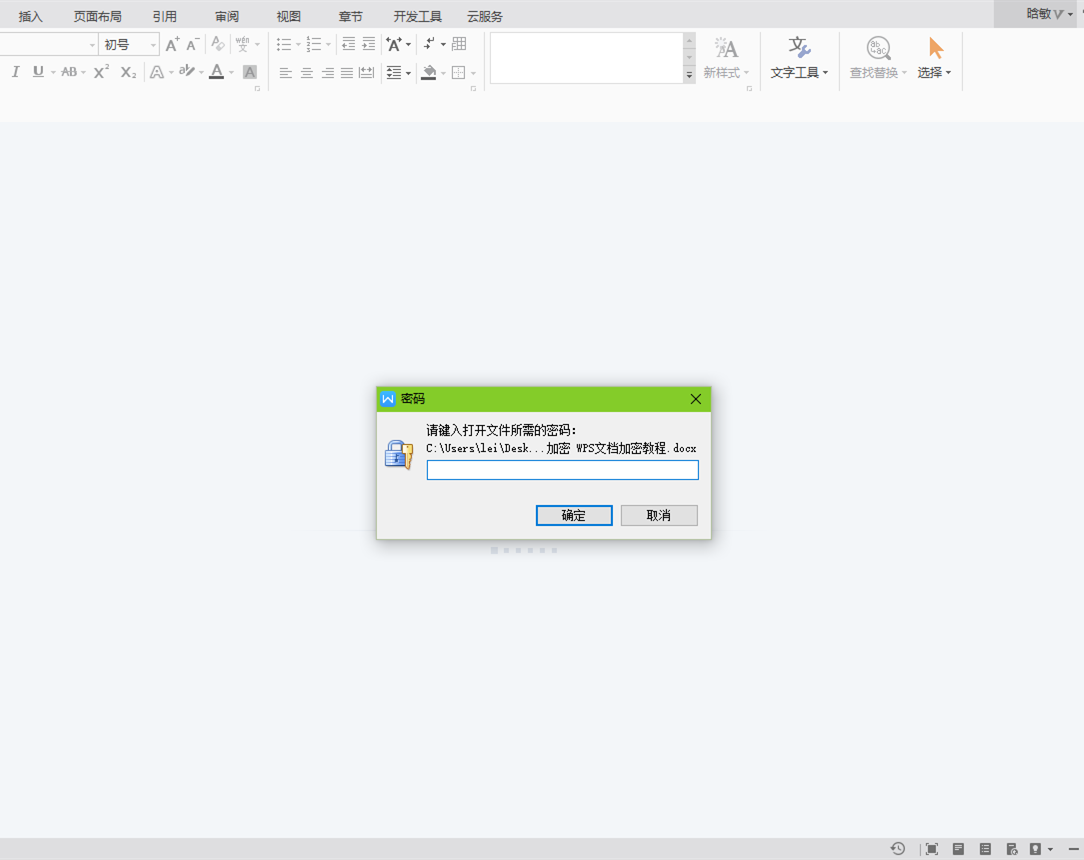
Task: Apply distributed alignment
Action: click(x=367, y=72)
